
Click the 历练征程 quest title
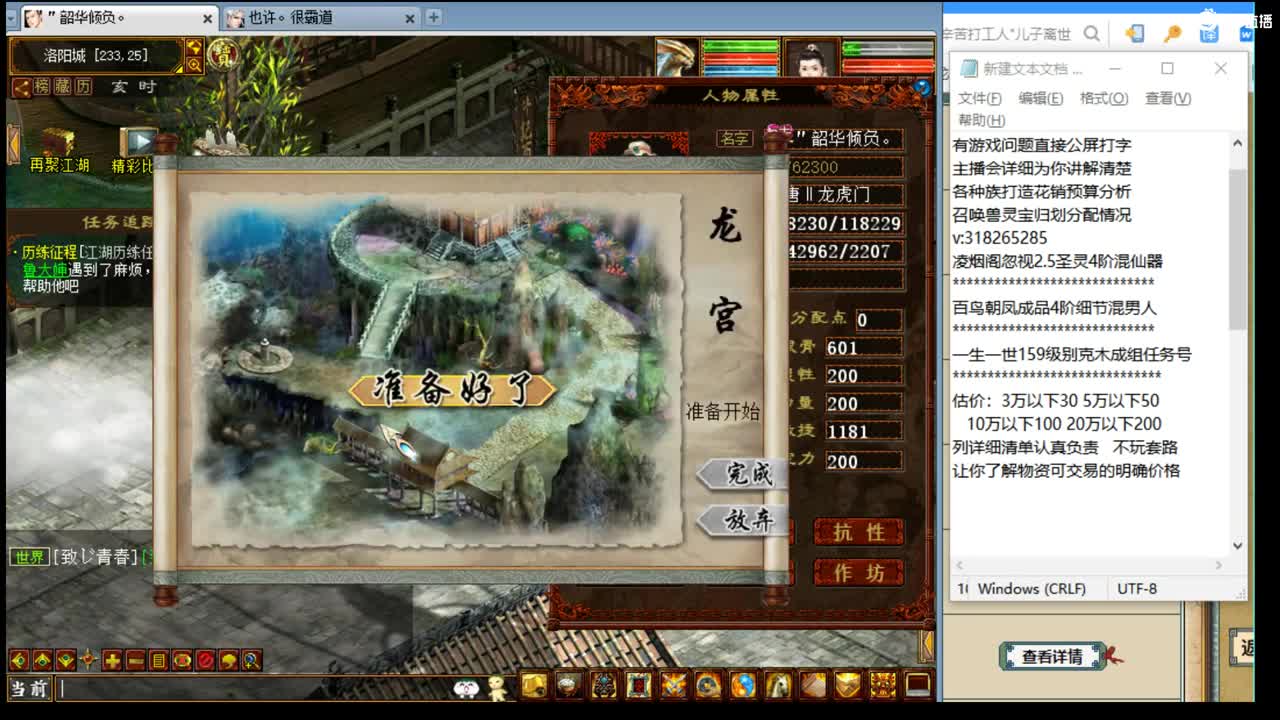tap(49, 252)
